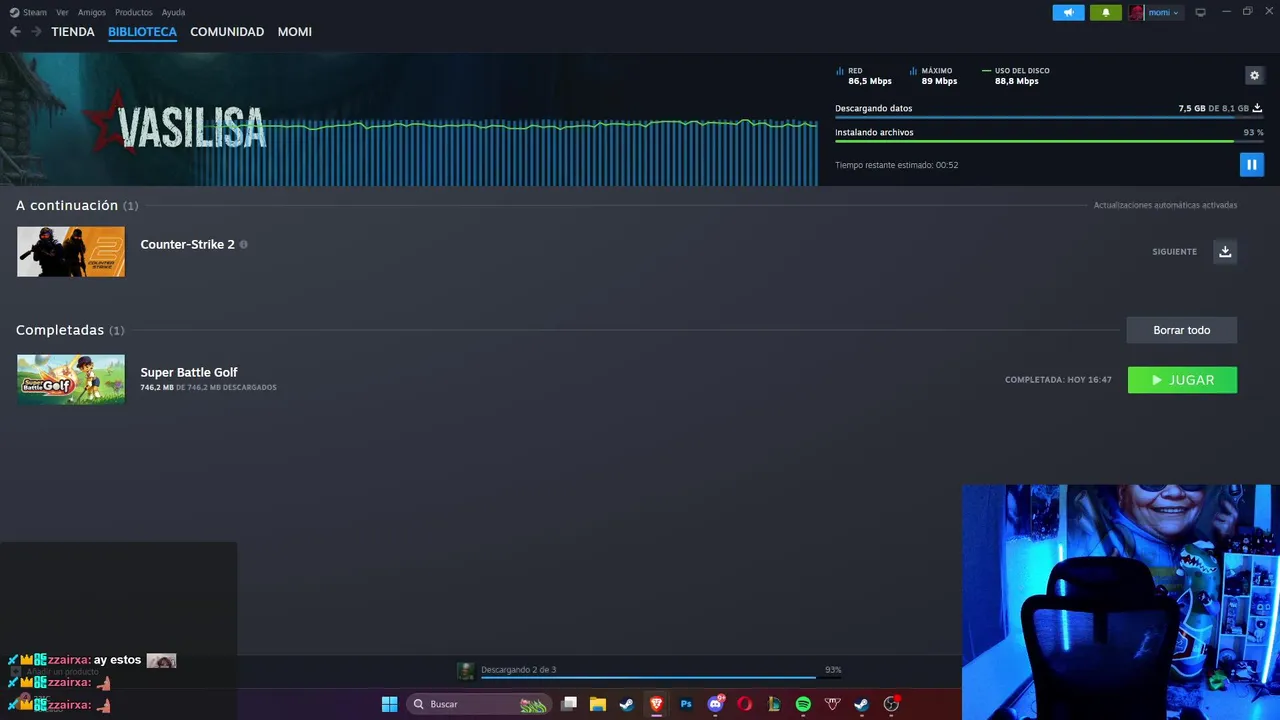Click the Steam taskbar icon beside OBS

(x=861, y=704)
